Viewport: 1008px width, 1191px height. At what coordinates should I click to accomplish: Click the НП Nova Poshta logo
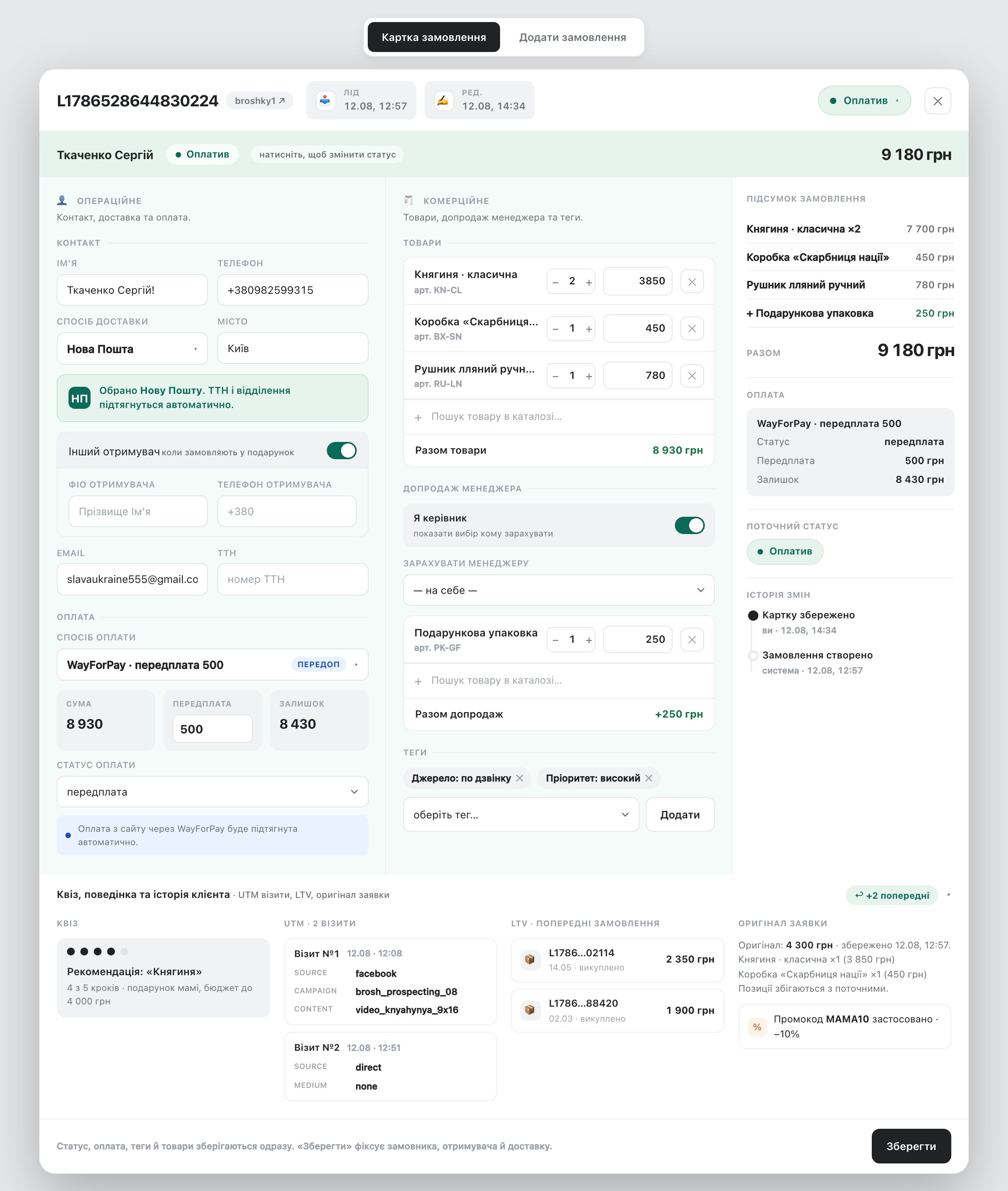tap(80, 398)
